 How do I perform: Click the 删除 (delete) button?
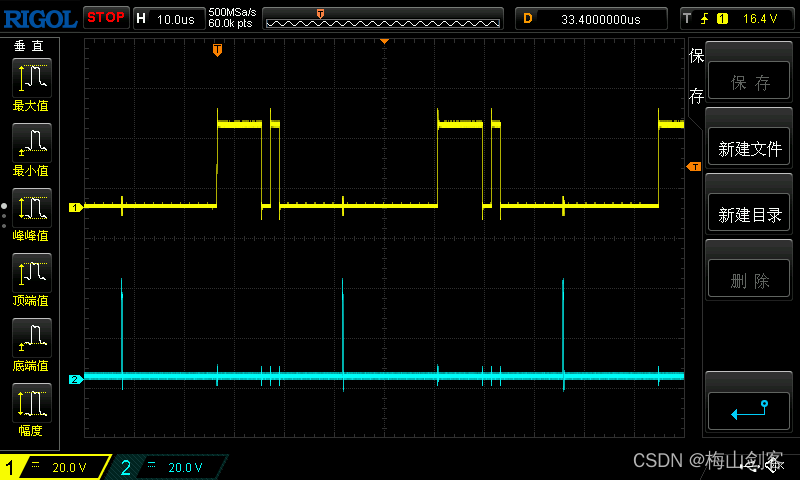(749, 279)
